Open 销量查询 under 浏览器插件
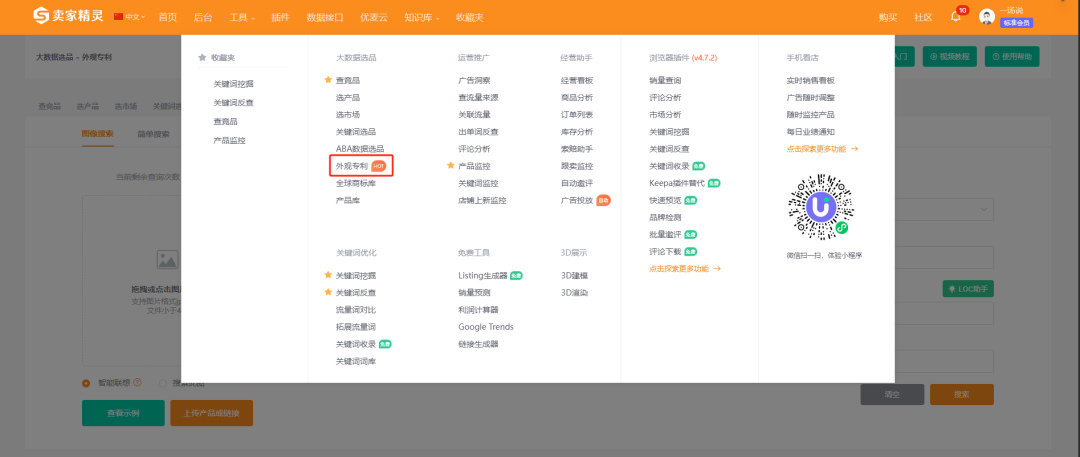 coord(665,80)
